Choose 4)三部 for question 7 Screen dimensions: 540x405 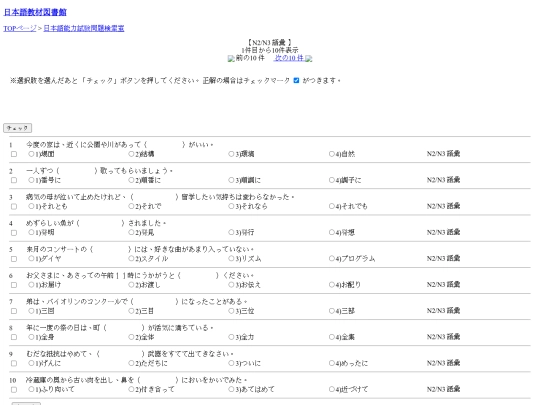[332, 311]
